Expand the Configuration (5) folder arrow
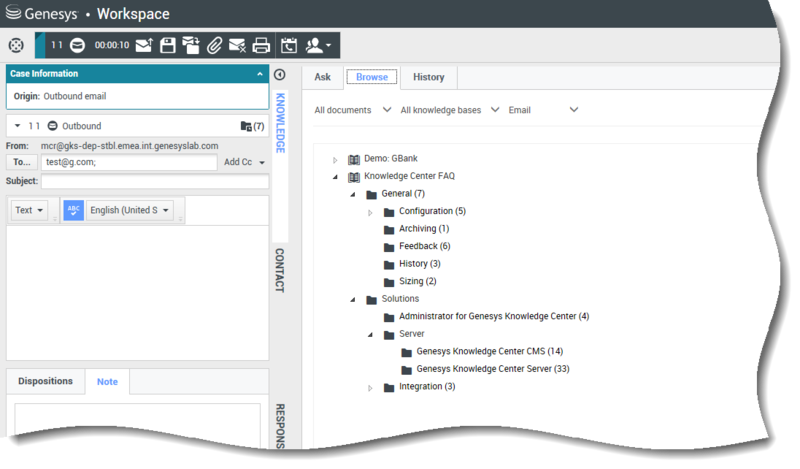Screen dimensions: 800x469 pos(370,213)
